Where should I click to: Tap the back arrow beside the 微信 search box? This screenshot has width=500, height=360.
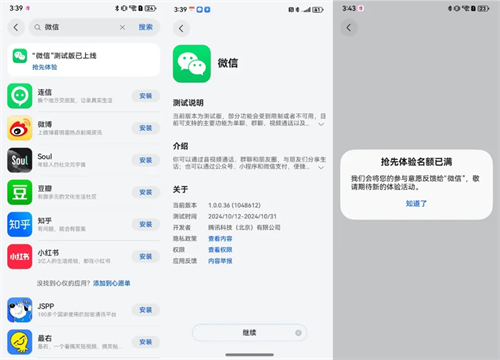[16, 27]
